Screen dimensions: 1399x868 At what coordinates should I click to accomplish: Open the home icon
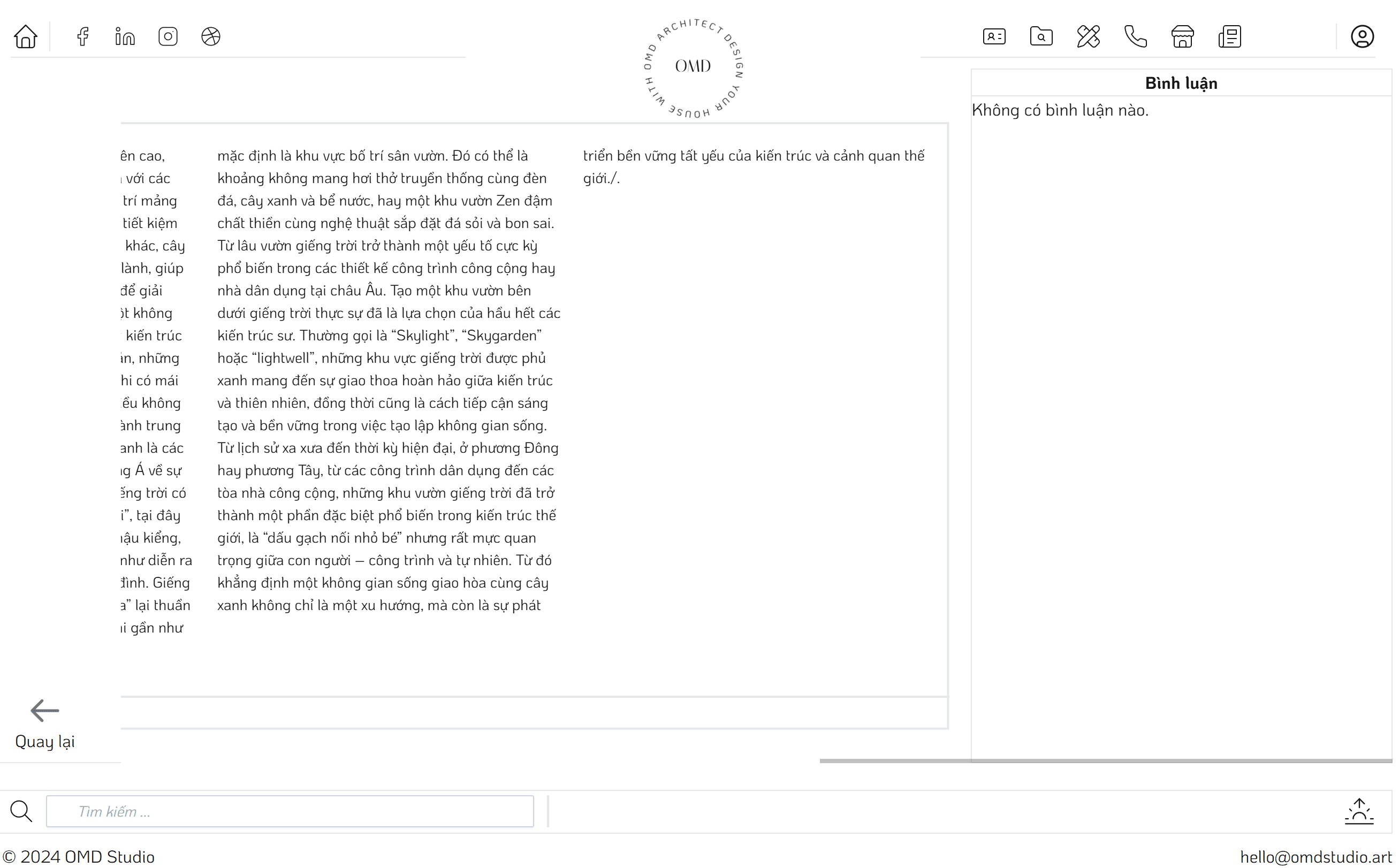[x=25, y=36]
